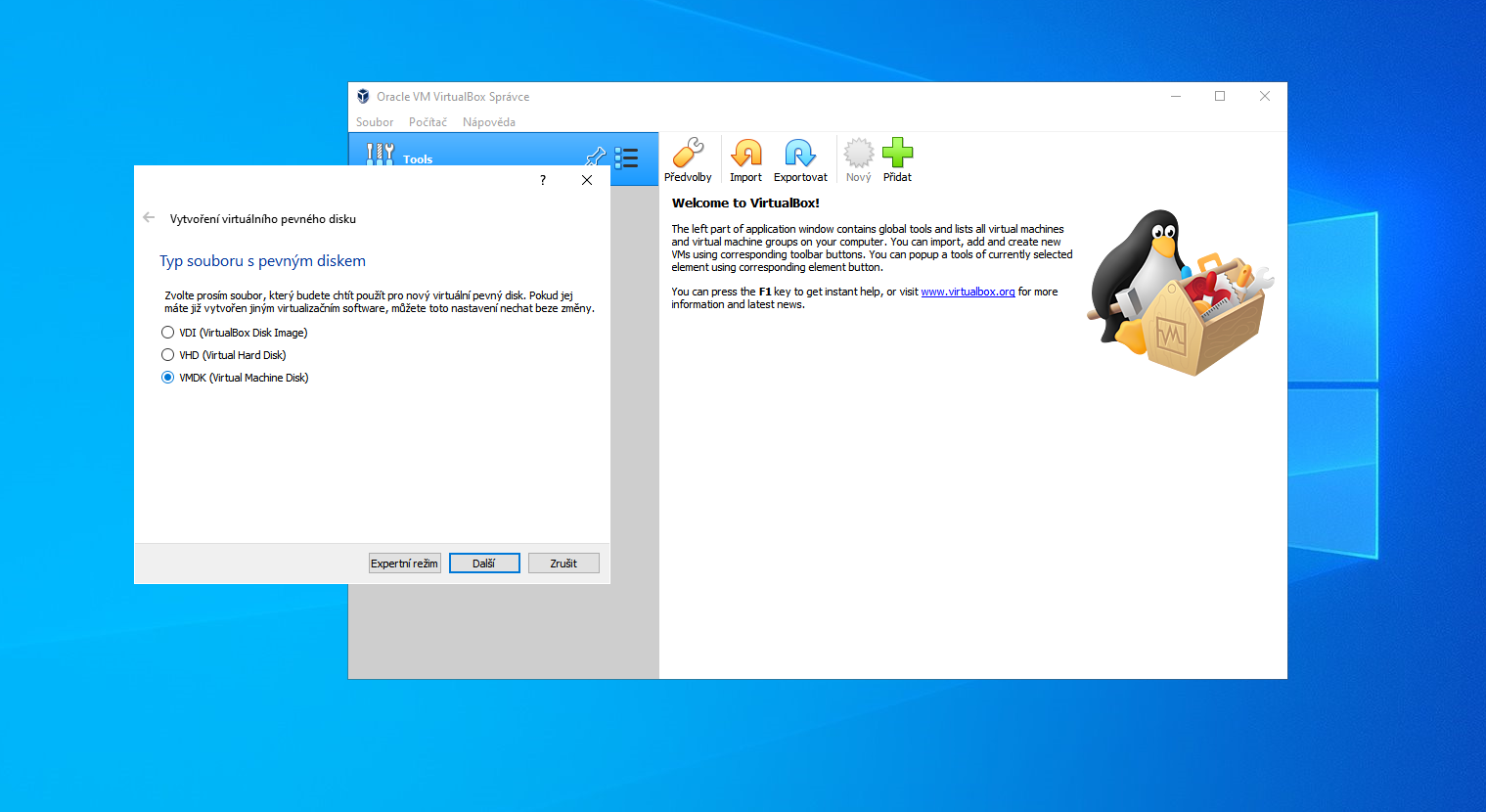The image size is (1486, 812).
Task: Open the www.virtualbox.org link
Action: pos(968,292)
